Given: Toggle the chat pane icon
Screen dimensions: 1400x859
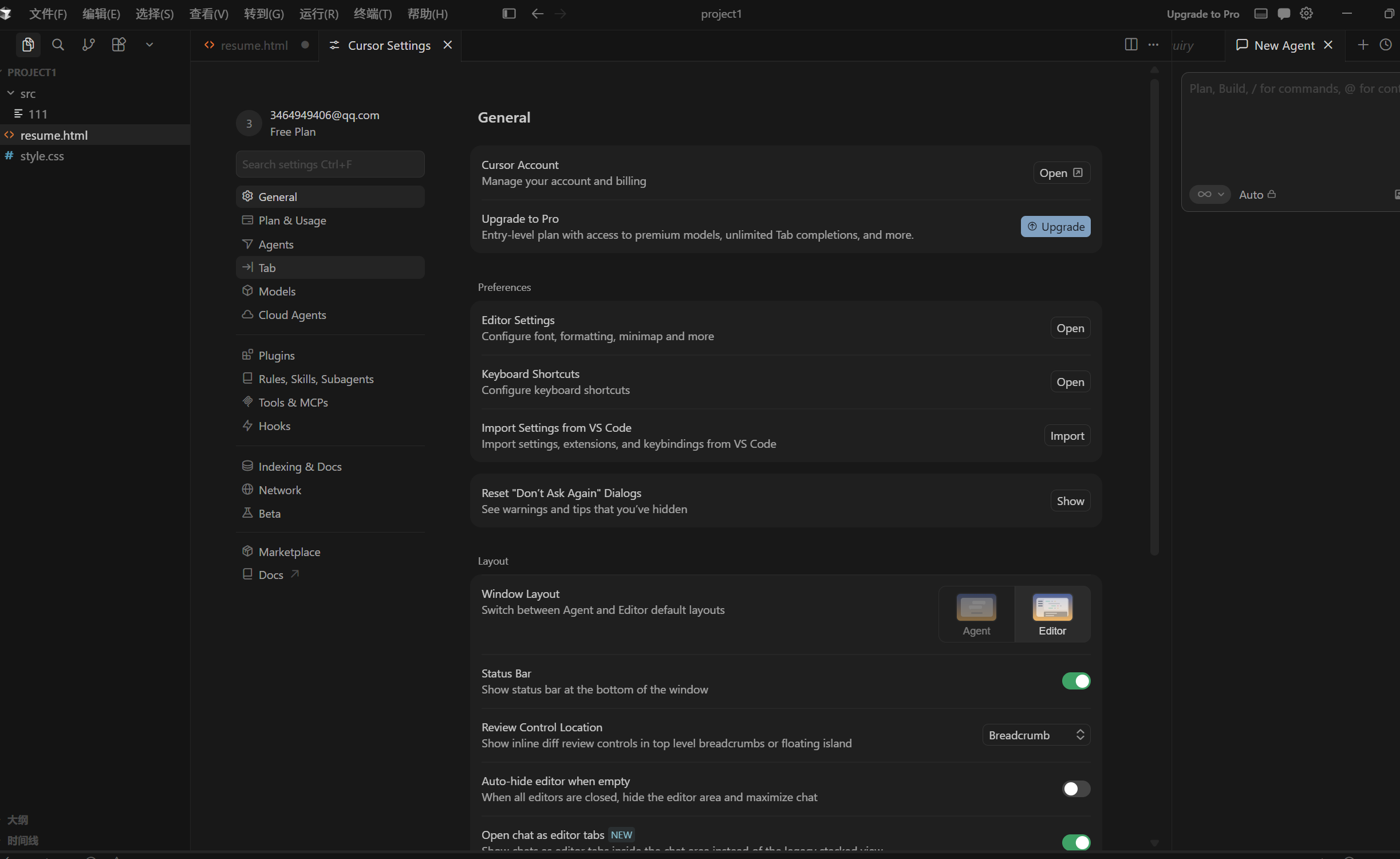Looking at the screenshot, I should click(x=1284, y=14).
